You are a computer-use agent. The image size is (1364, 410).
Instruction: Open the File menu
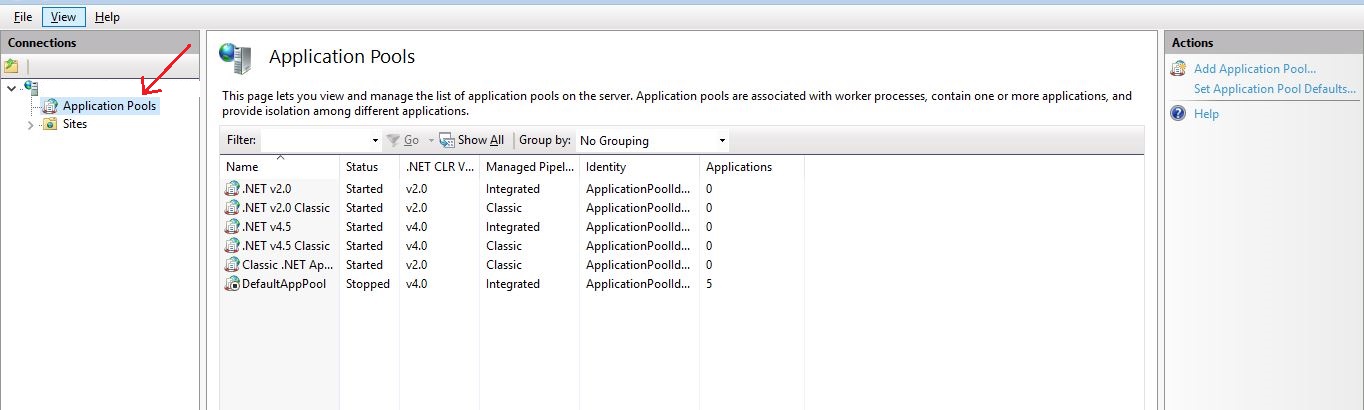tap(22, 17)
